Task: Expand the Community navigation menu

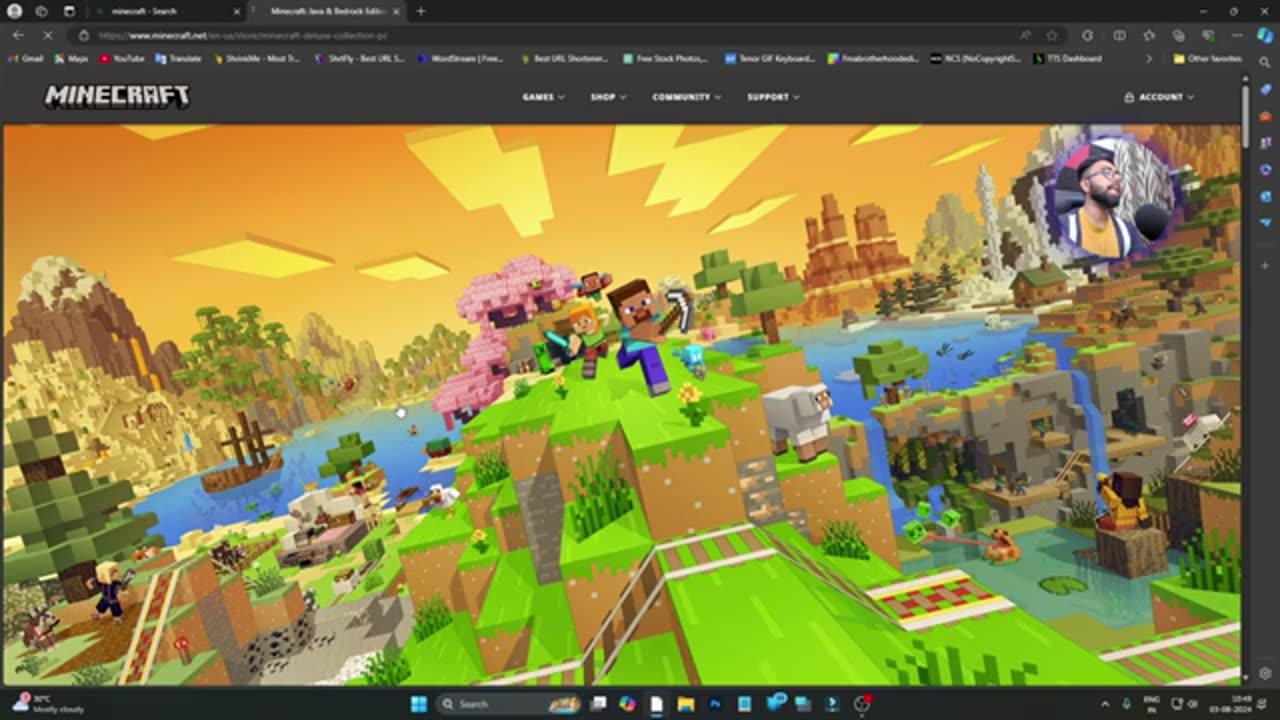Action: tap(686, 97)
